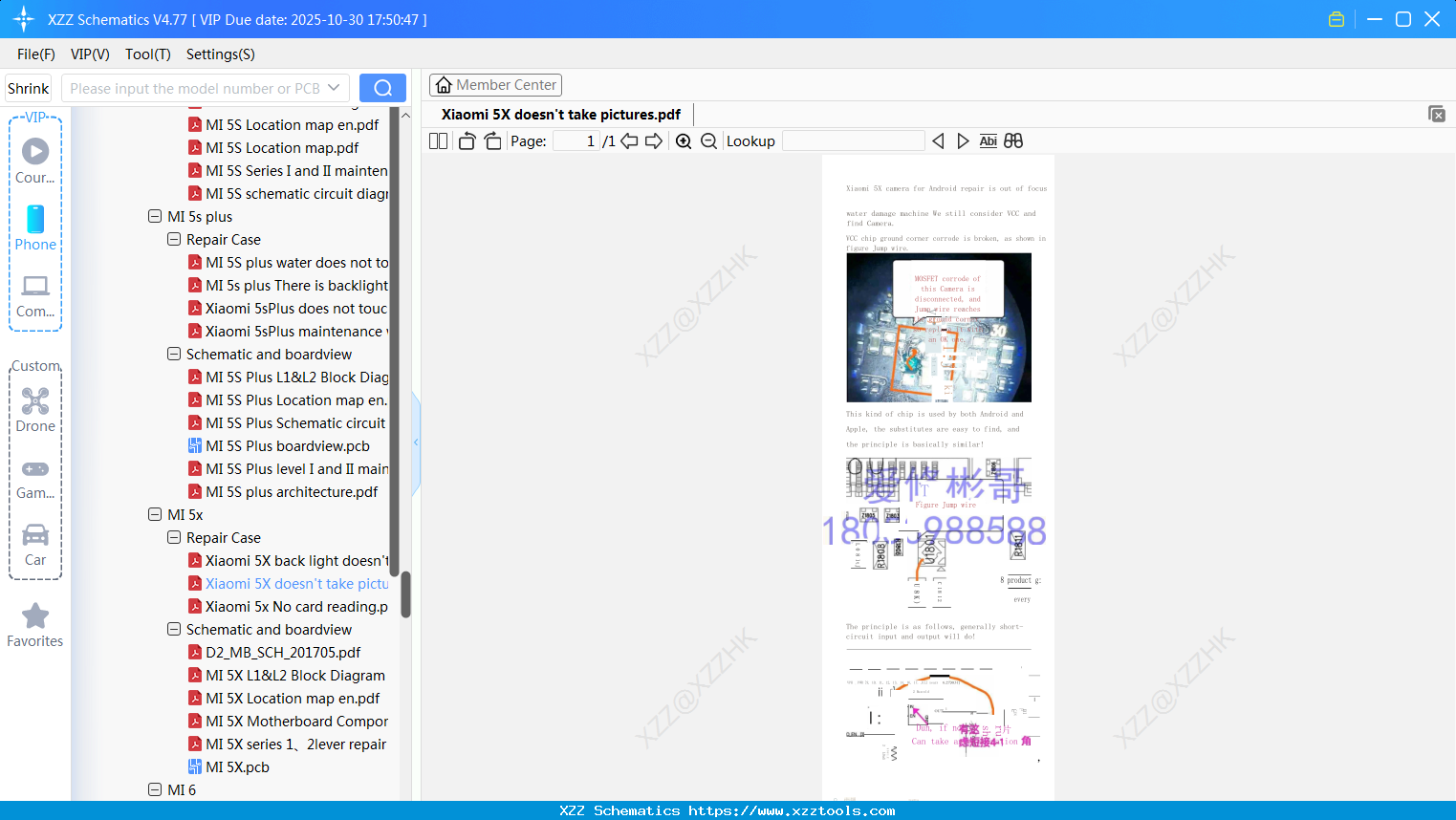Jump to previous lookup result triangle
The width and height of the screenshot is (1456, 820).
[x=938, y=141]
